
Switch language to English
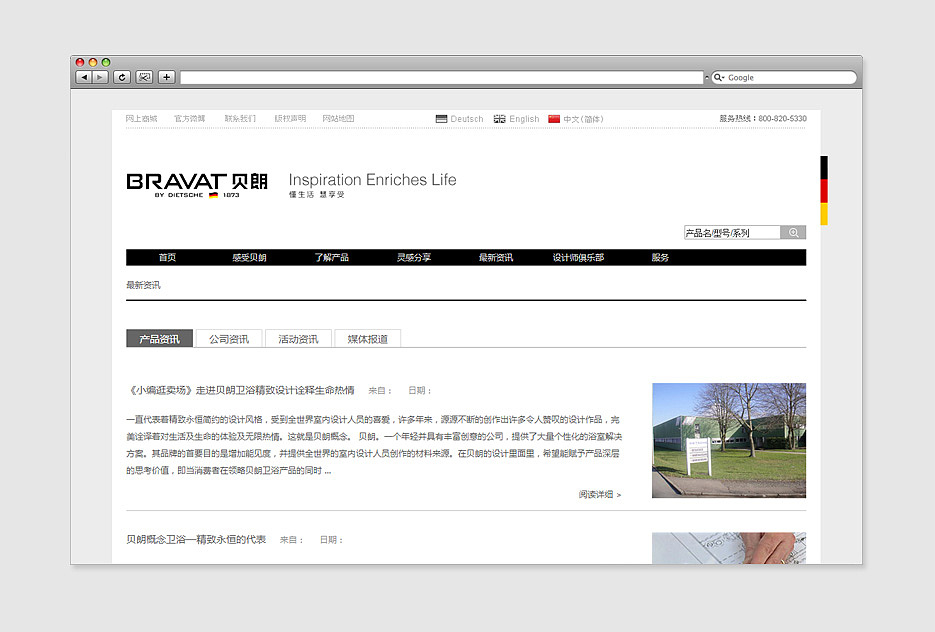click(524, 119)
